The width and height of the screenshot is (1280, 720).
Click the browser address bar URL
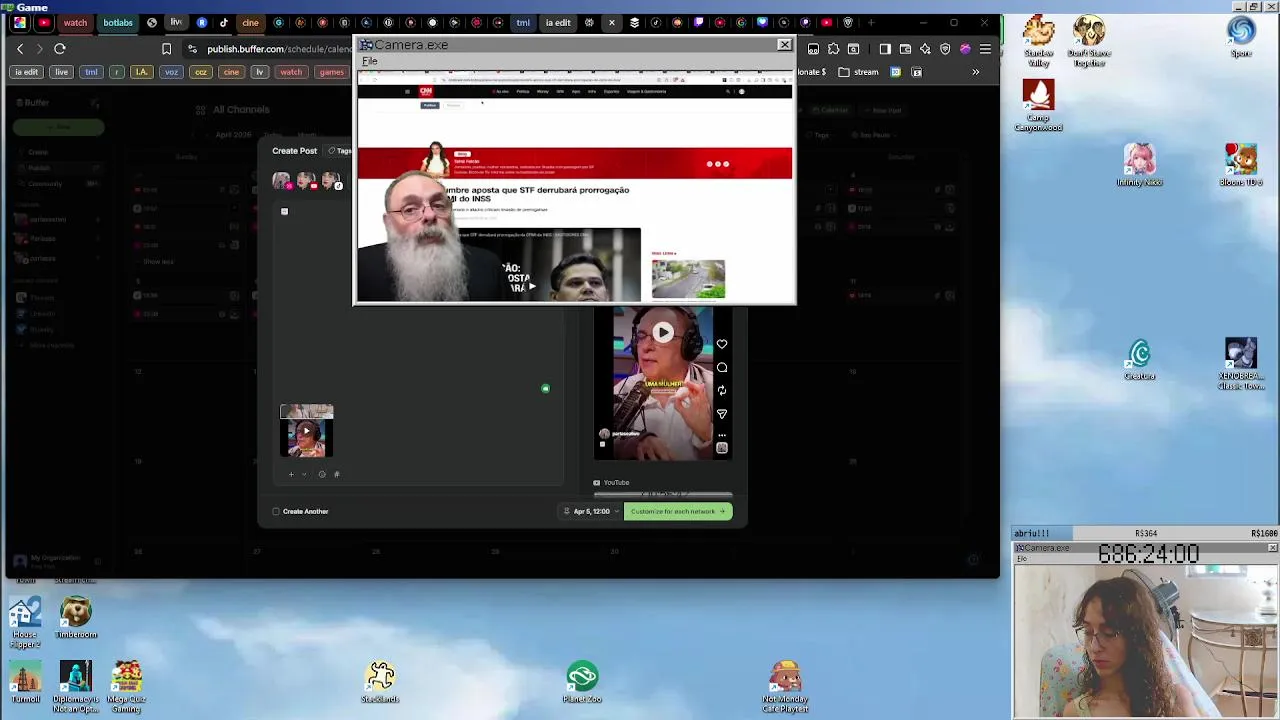coord(279,49)
